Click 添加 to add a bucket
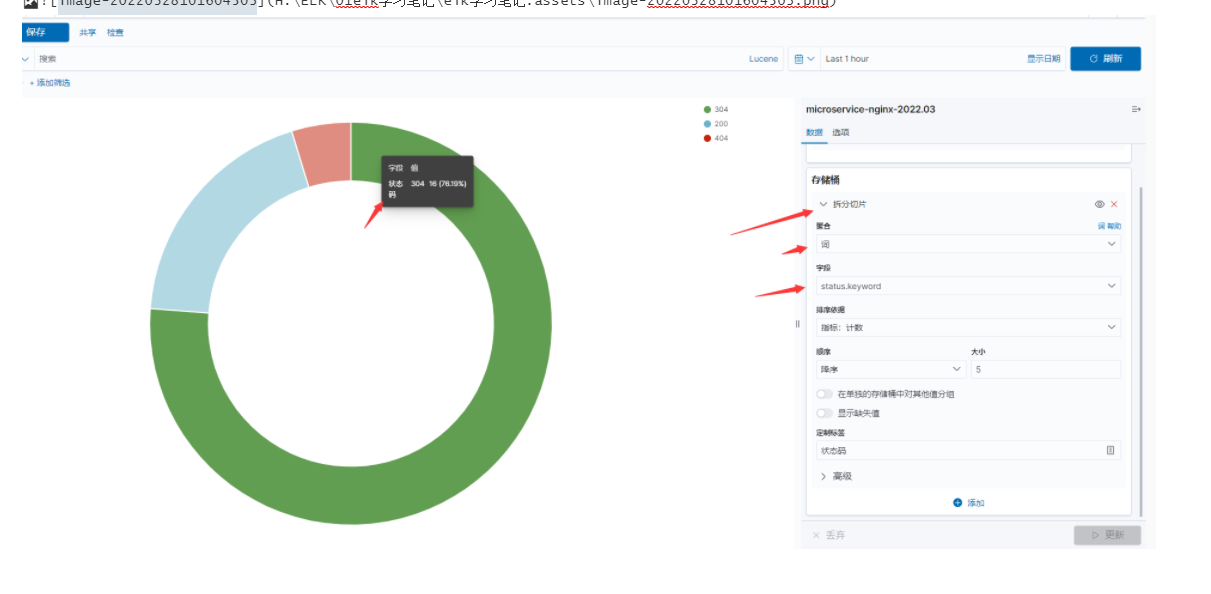This screenshot has width=1211, height=594. click(x=969, y=503)
